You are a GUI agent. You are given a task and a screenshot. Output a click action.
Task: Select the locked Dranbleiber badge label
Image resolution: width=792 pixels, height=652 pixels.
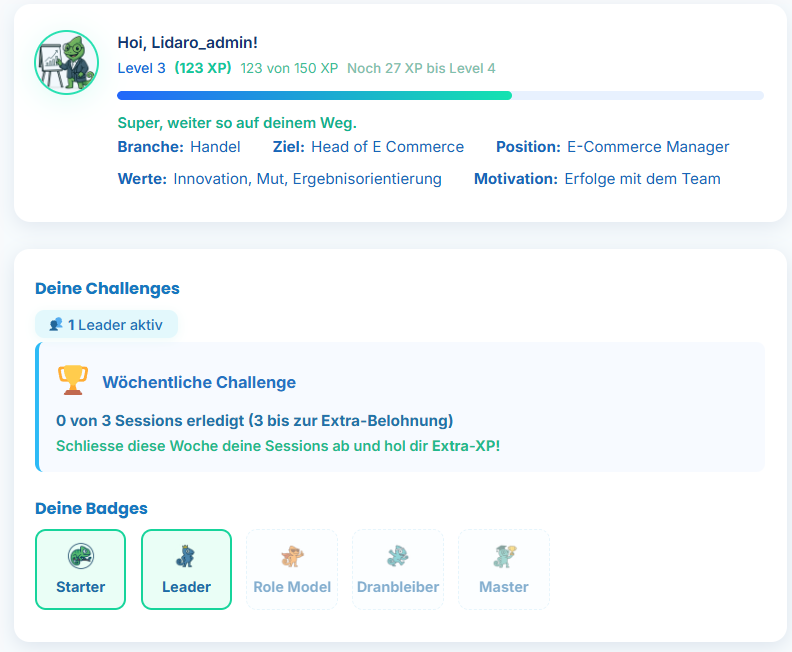398,587
